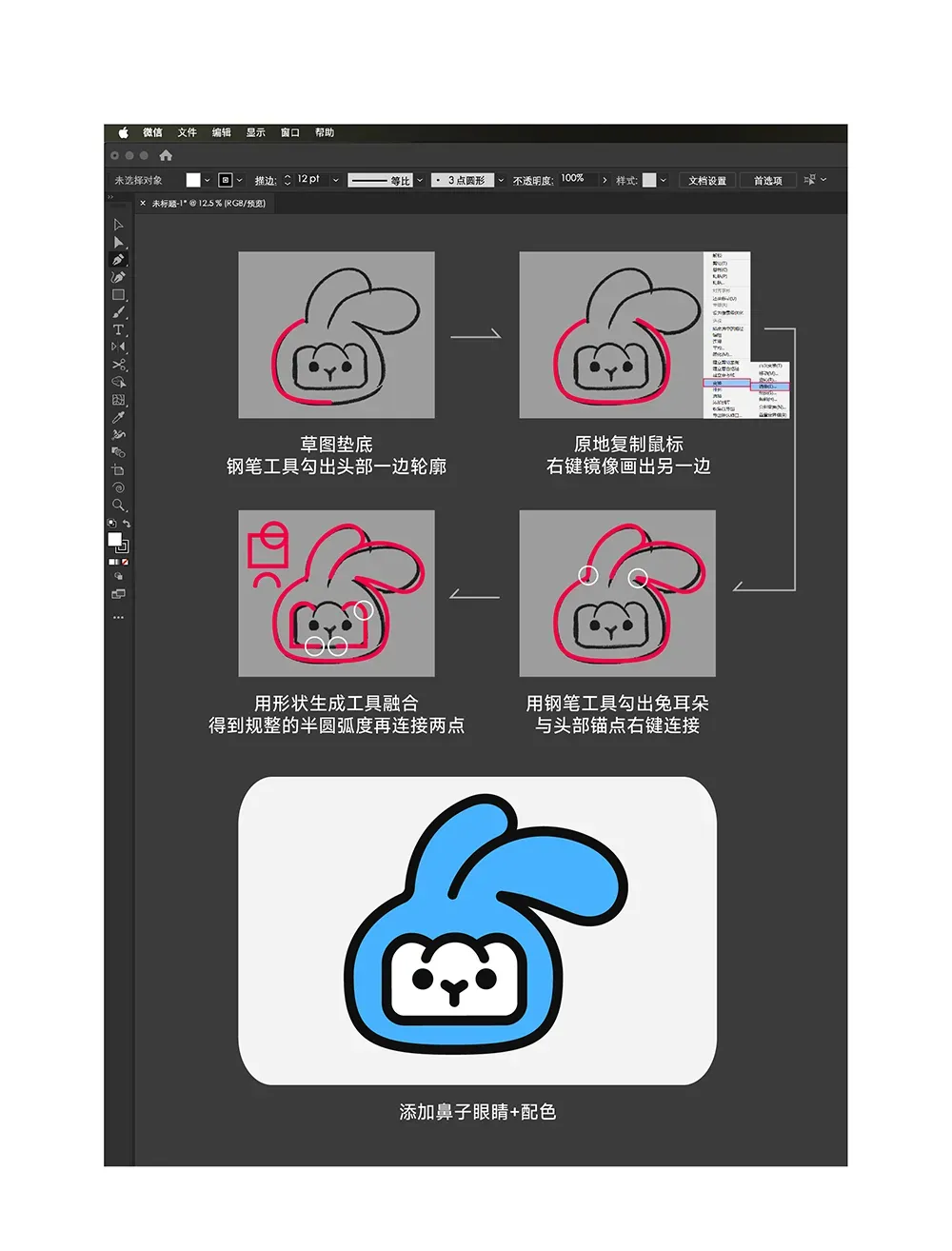952x1251 pixels.
Task: Click the Eyedropper tool
Action: (118, 417)
